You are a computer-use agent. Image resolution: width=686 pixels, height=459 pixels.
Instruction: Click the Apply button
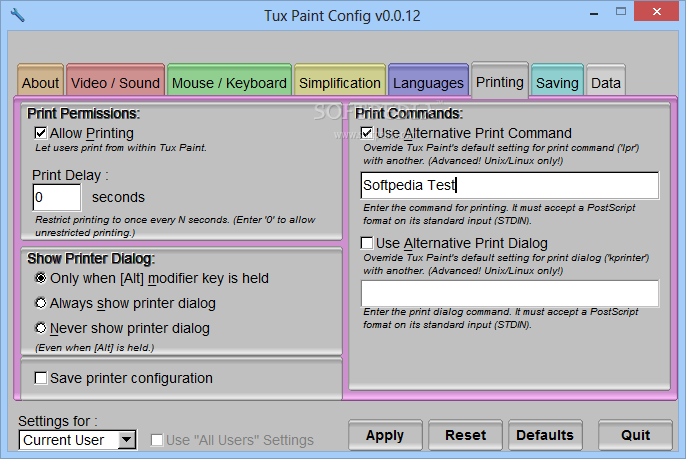point(385,435)
